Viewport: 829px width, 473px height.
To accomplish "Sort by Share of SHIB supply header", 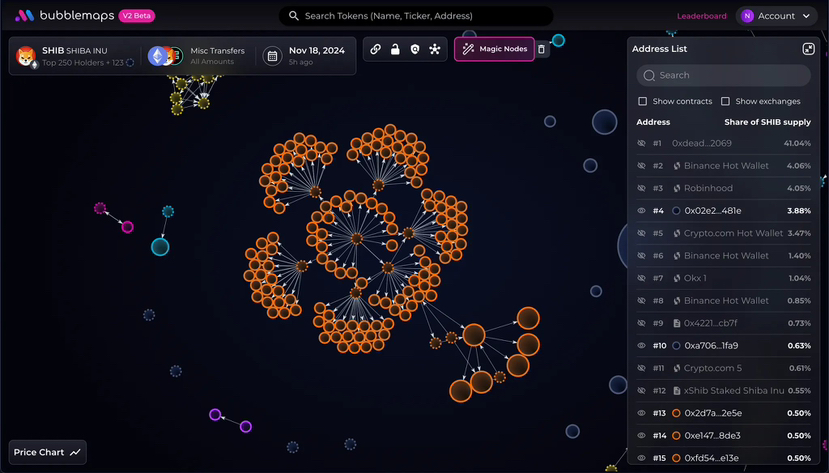I will click(x=767, y=122).
